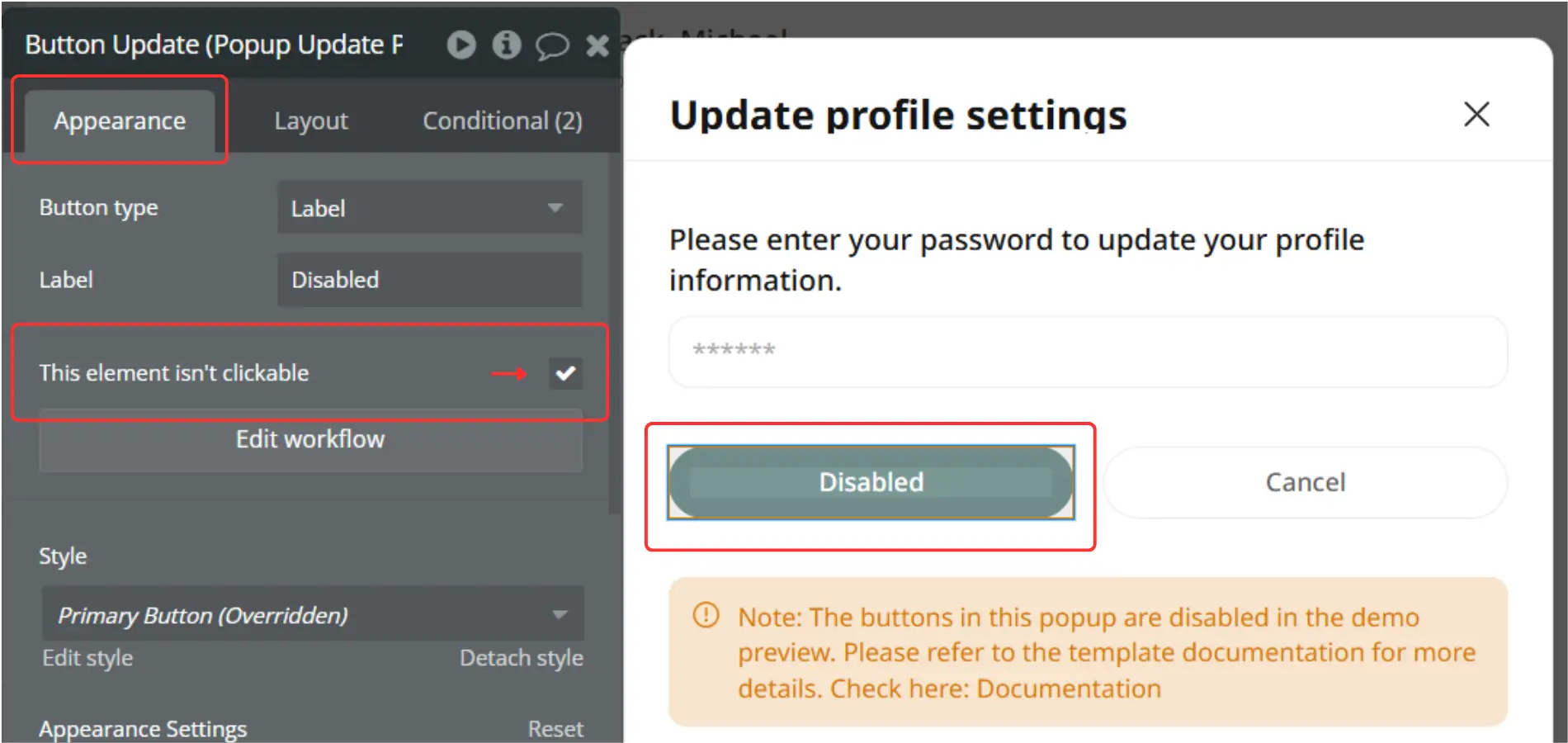This screenshot has height=743, width=1568.
Task: Click the comment bubble icon
Action: tap(552, 45)
